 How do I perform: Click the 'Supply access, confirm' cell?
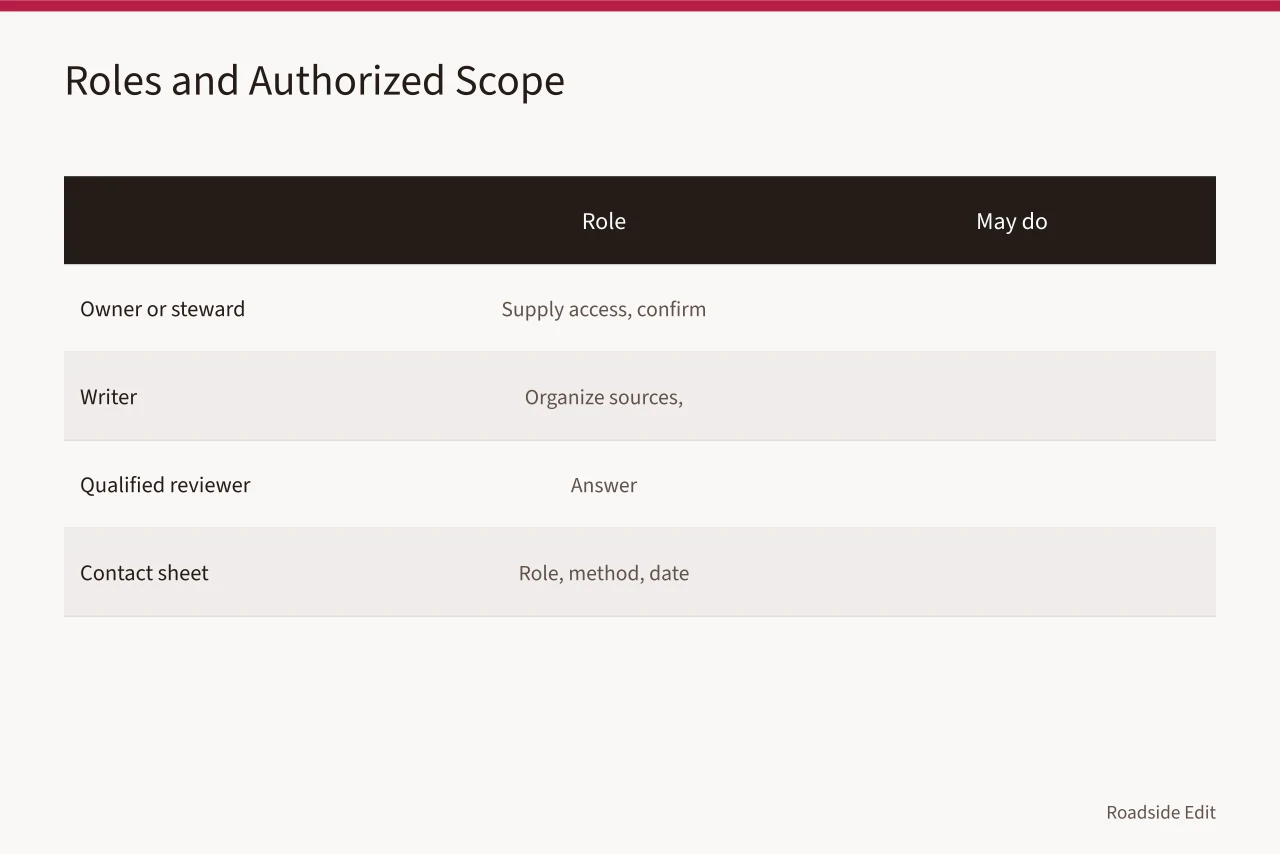tap(604, 309)
